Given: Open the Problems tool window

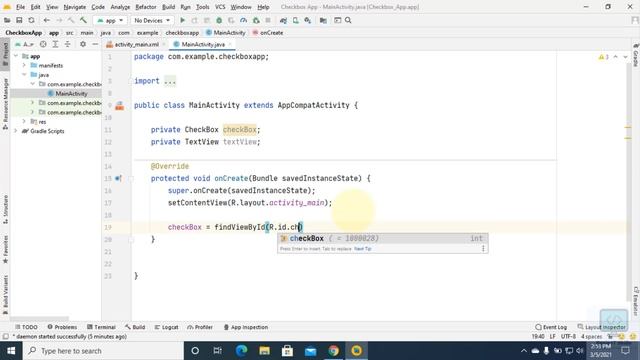Looking at the screenshot, I should [x=62, y=327].
